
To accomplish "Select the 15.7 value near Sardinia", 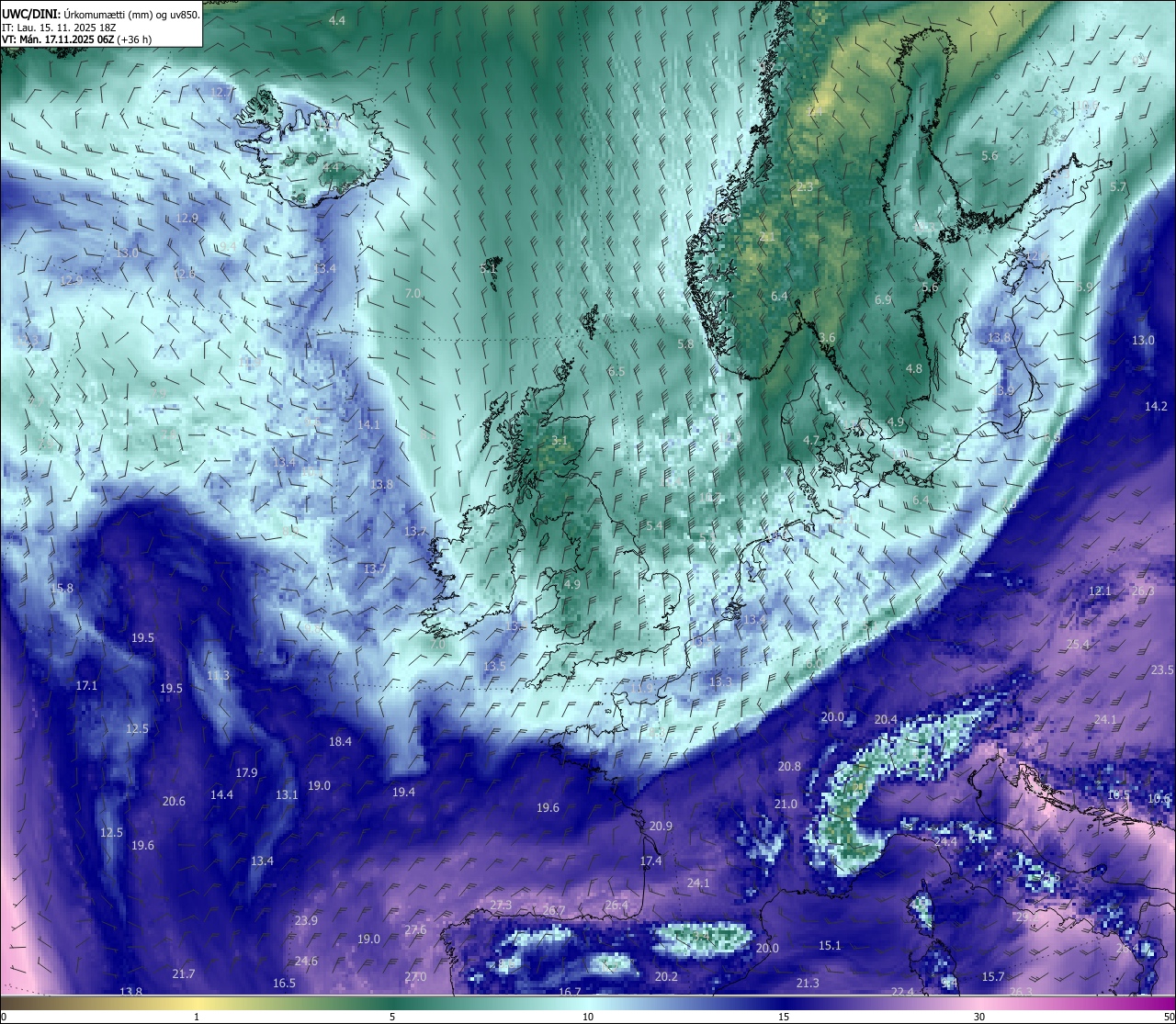I will (993, 976).
